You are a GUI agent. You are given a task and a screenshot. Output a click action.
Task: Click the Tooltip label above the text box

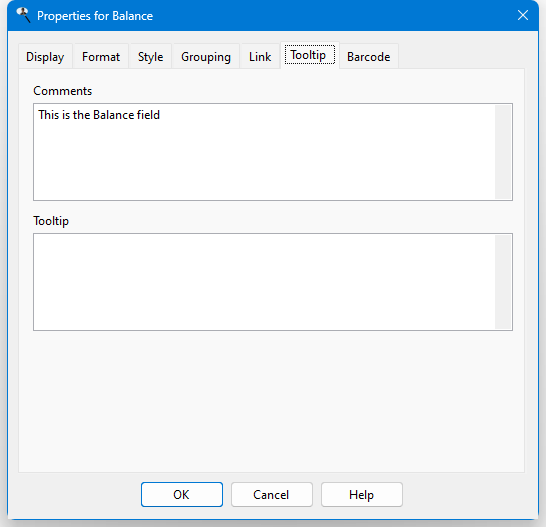(51, 221)
